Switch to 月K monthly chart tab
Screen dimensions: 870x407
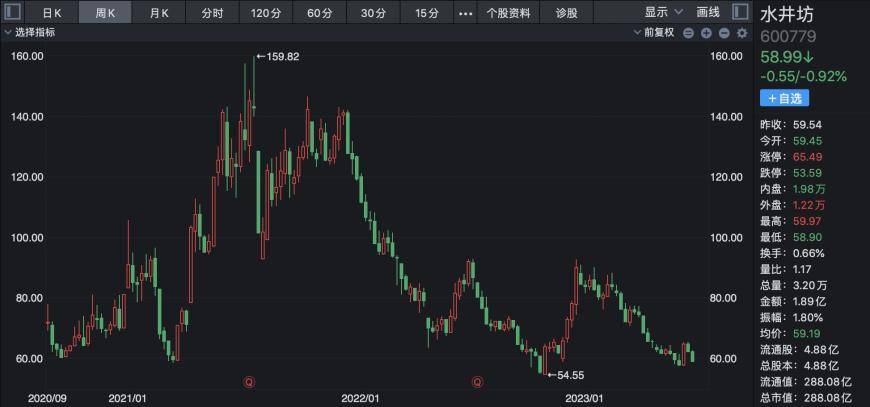(159, 13)
